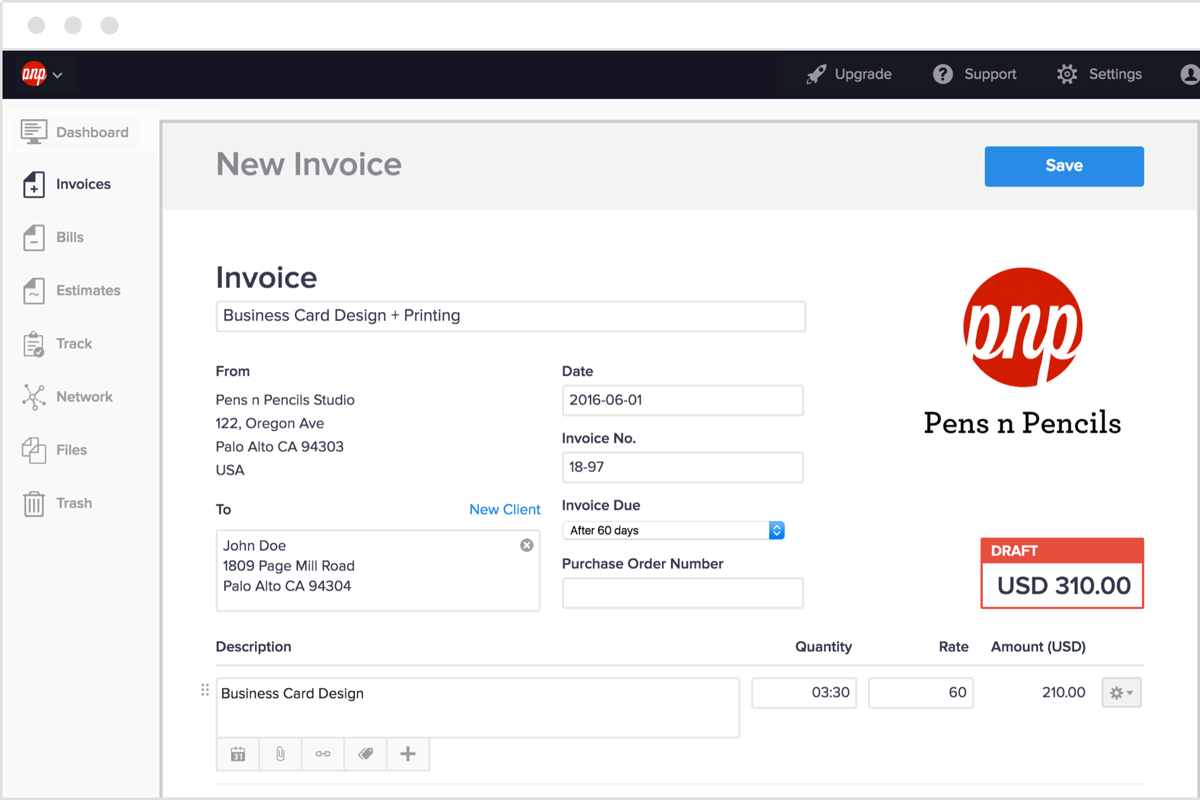The image size is (1200, 800).
Task: Click the 'New Invoice' page heading
Action: (x=309, y=164)
